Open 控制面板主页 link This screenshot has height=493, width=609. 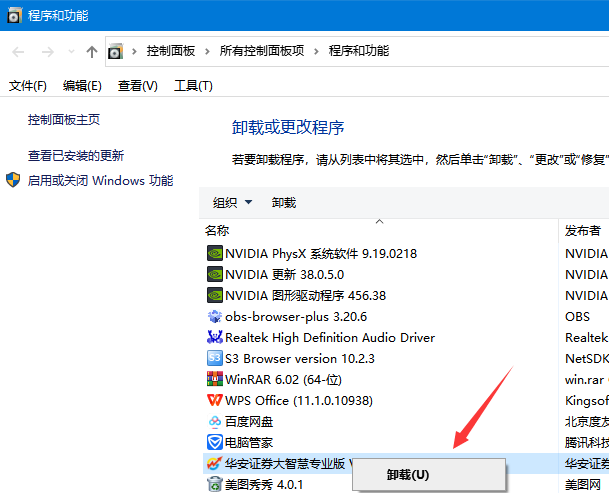pyautogui.click(x=64, y=119)
